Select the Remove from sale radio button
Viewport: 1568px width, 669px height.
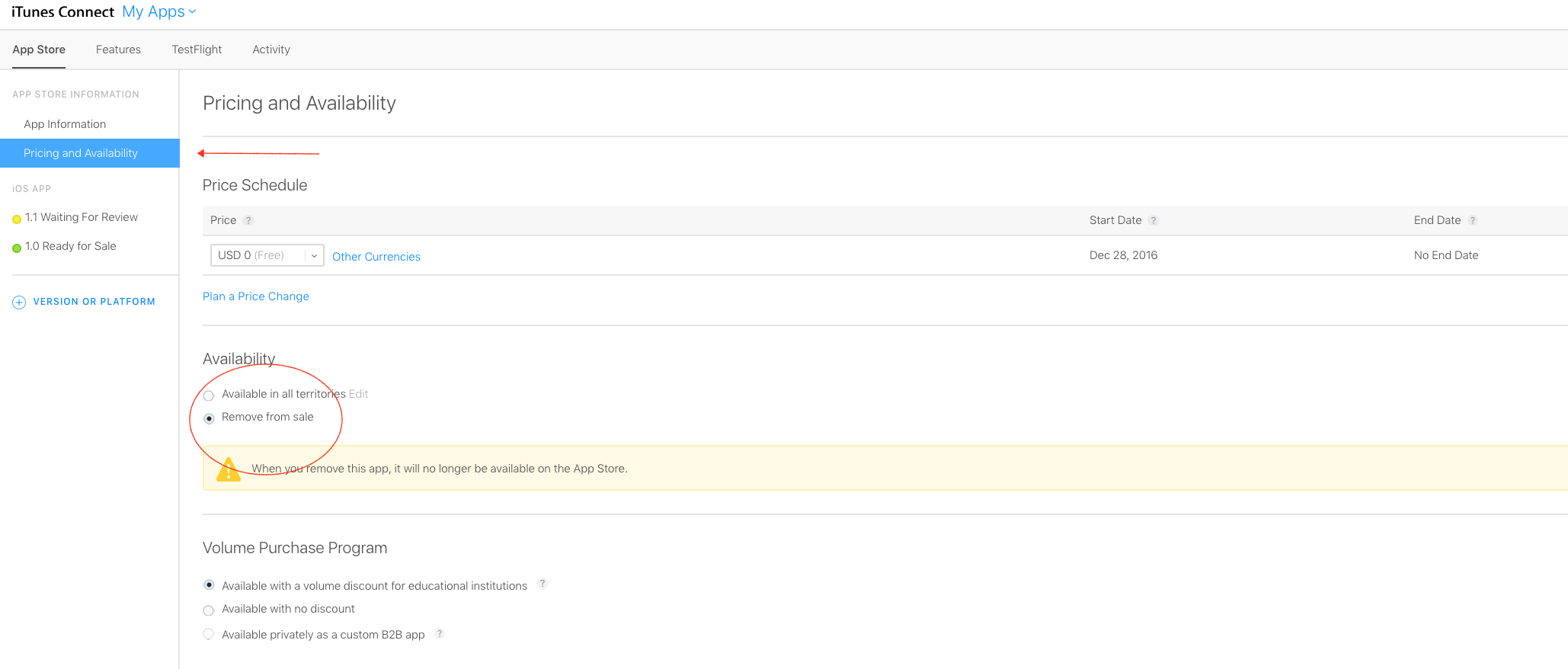coord(209,418)
